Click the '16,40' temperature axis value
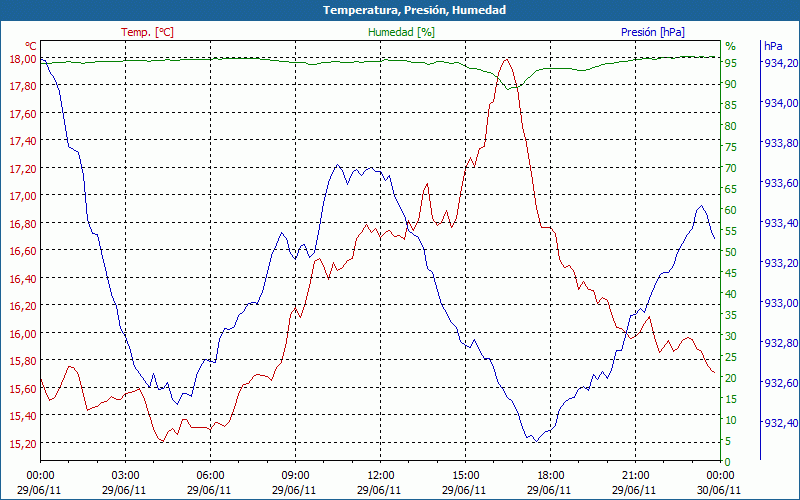 23,279
